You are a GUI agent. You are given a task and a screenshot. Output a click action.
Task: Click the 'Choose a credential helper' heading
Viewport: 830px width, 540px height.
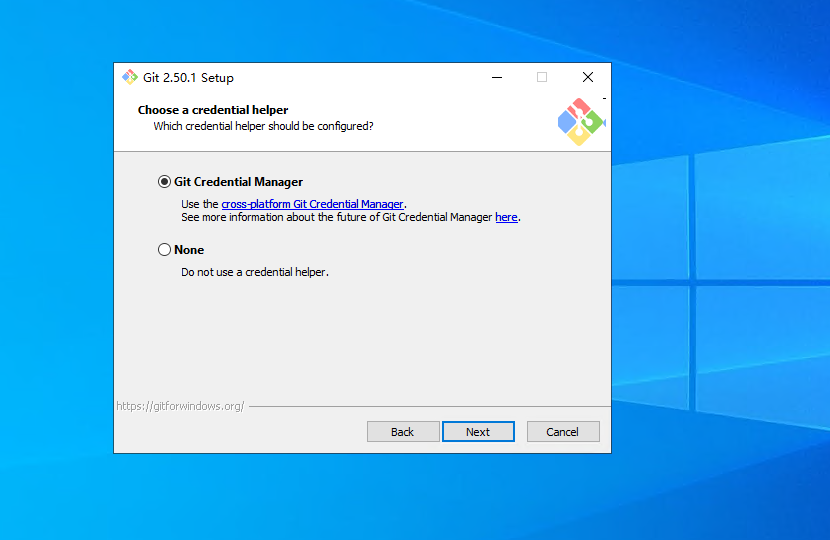(213, 110)
